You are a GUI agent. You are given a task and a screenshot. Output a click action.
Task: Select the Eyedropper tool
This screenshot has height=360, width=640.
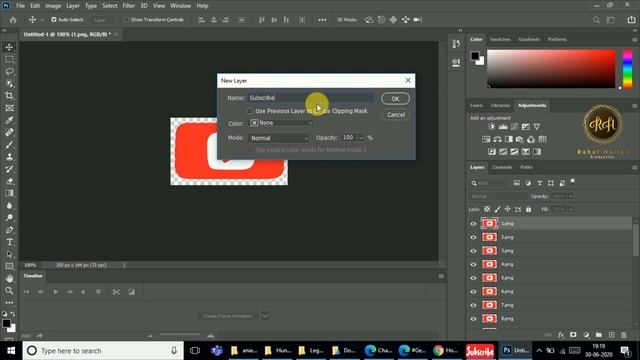pos(9,120)
